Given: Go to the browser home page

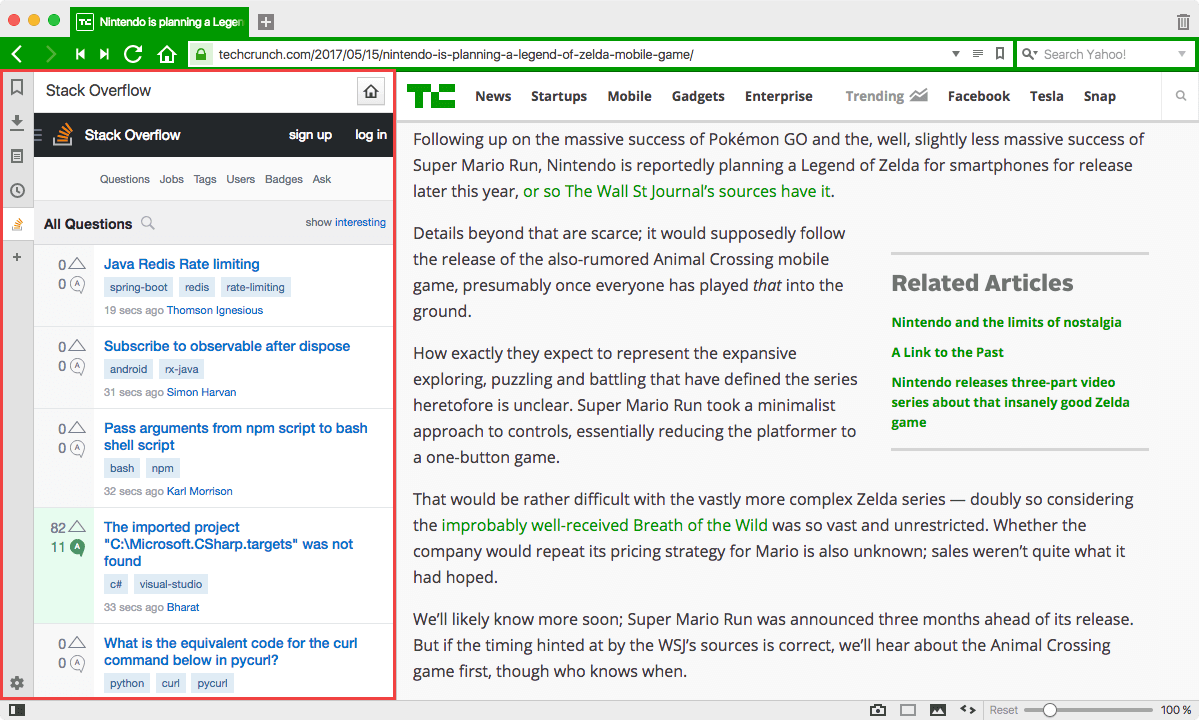Looking at the screenshot, I should [x=167, y=54].
